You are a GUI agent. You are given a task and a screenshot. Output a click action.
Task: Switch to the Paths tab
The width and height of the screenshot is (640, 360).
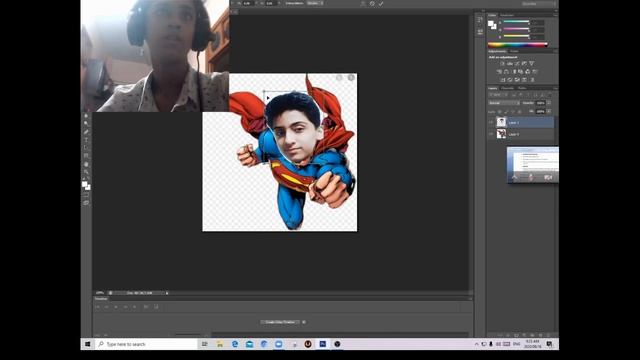(522, 88)
